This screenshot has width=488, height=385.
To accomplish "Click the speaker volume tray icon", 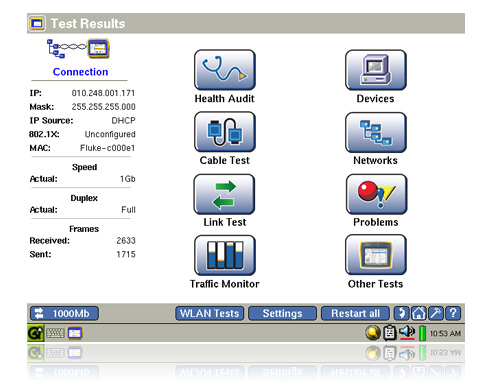I will pos(407,332).
